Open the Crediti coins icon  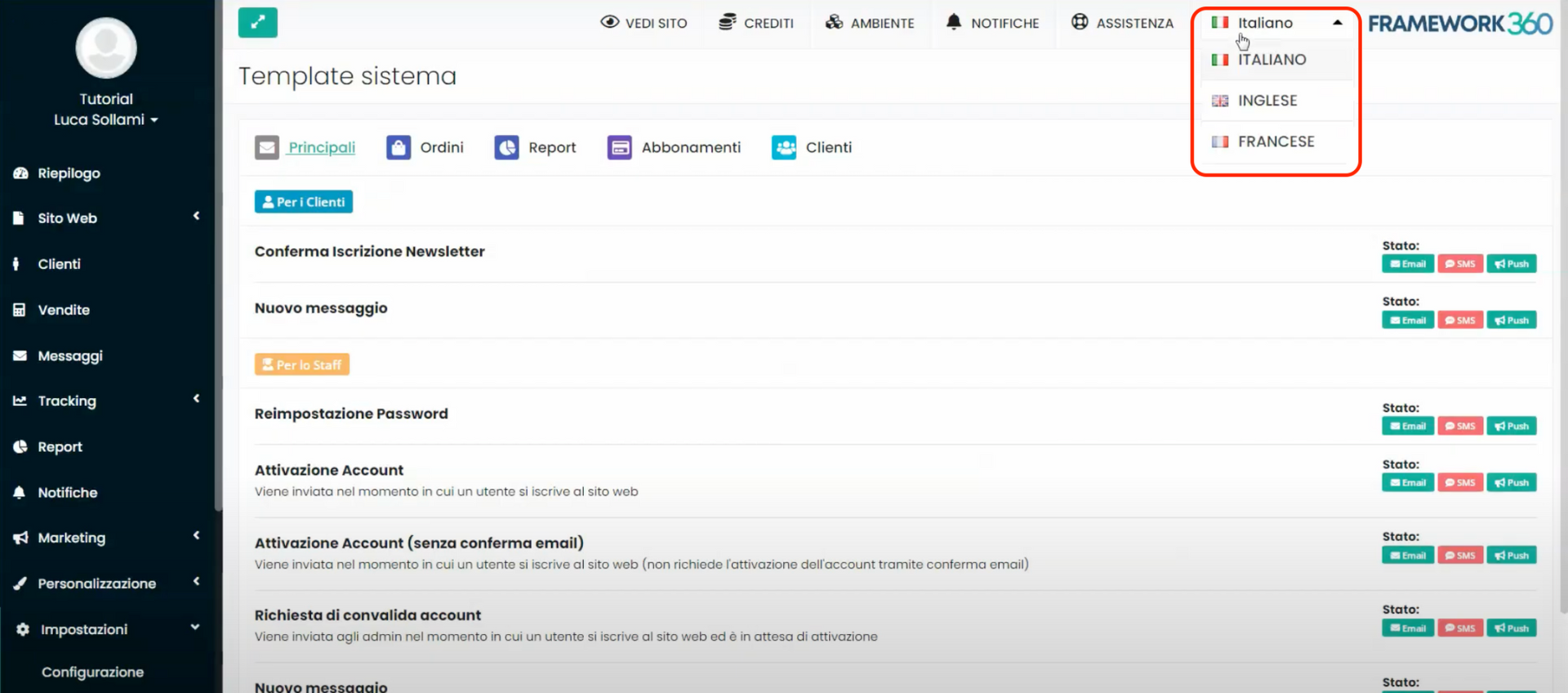pyautogui.click(x=727, y=22)
